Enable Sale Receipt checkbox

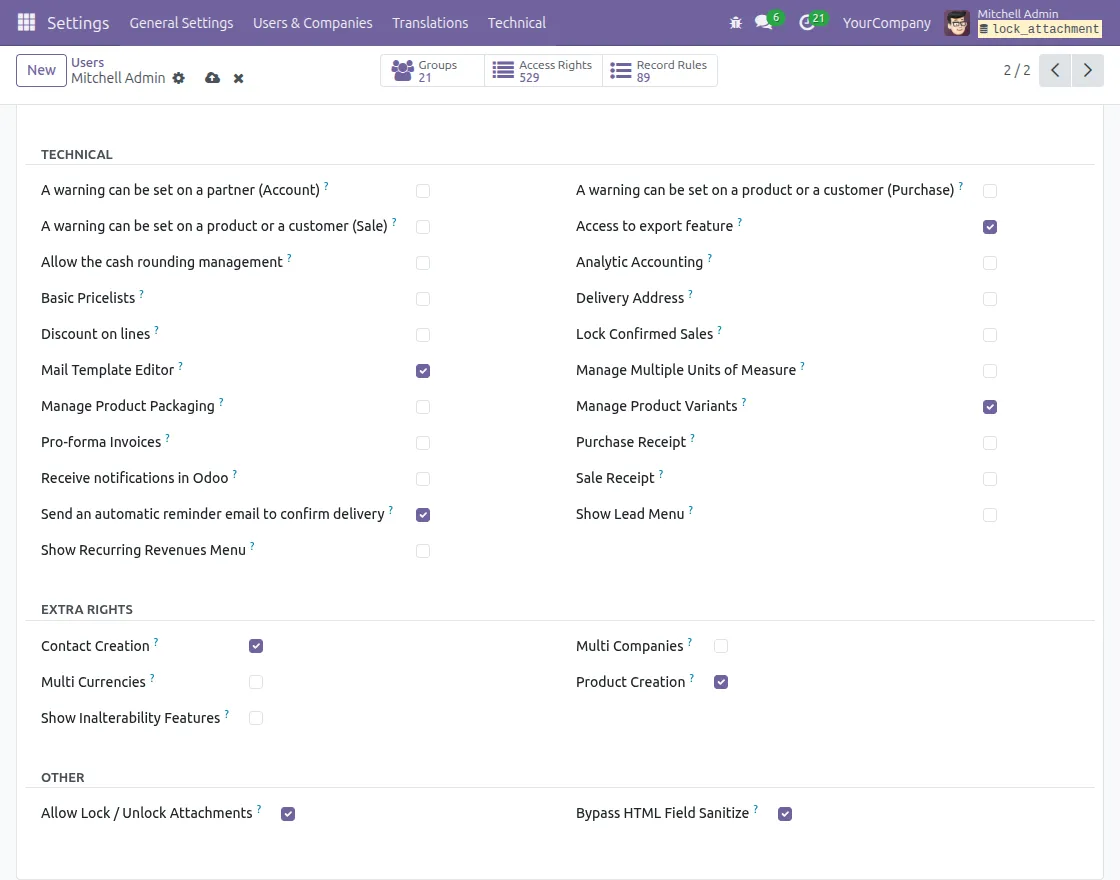[989, 479]
